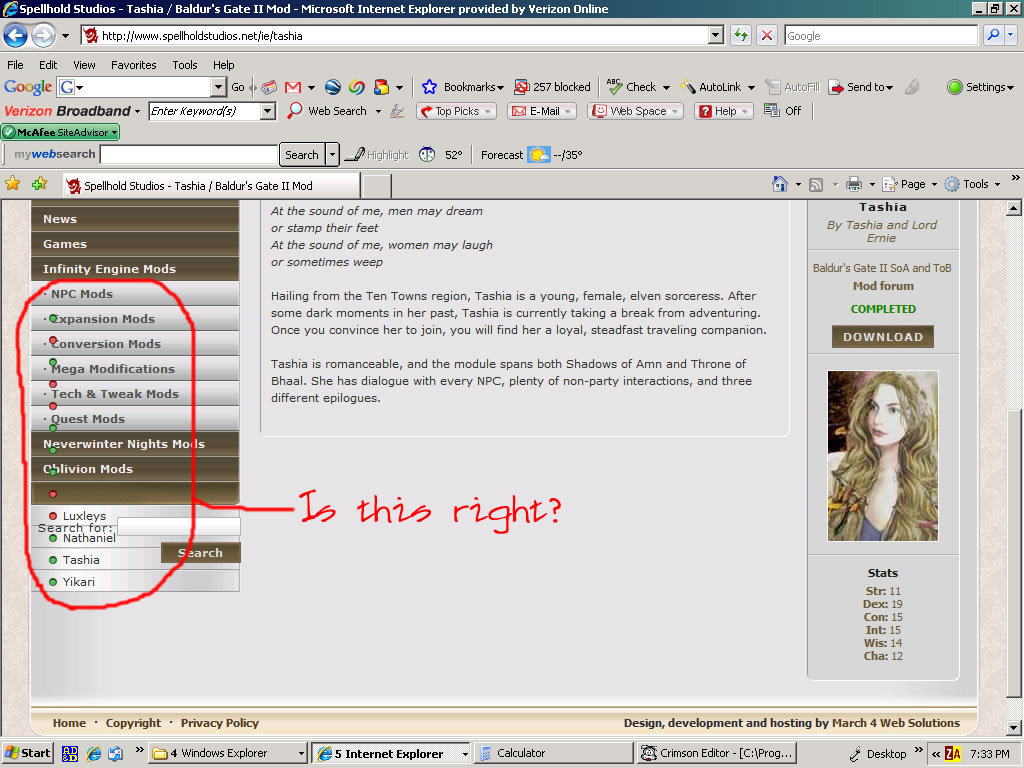Open the Bookmarks star icon on Google toolbar

[429, 87]
